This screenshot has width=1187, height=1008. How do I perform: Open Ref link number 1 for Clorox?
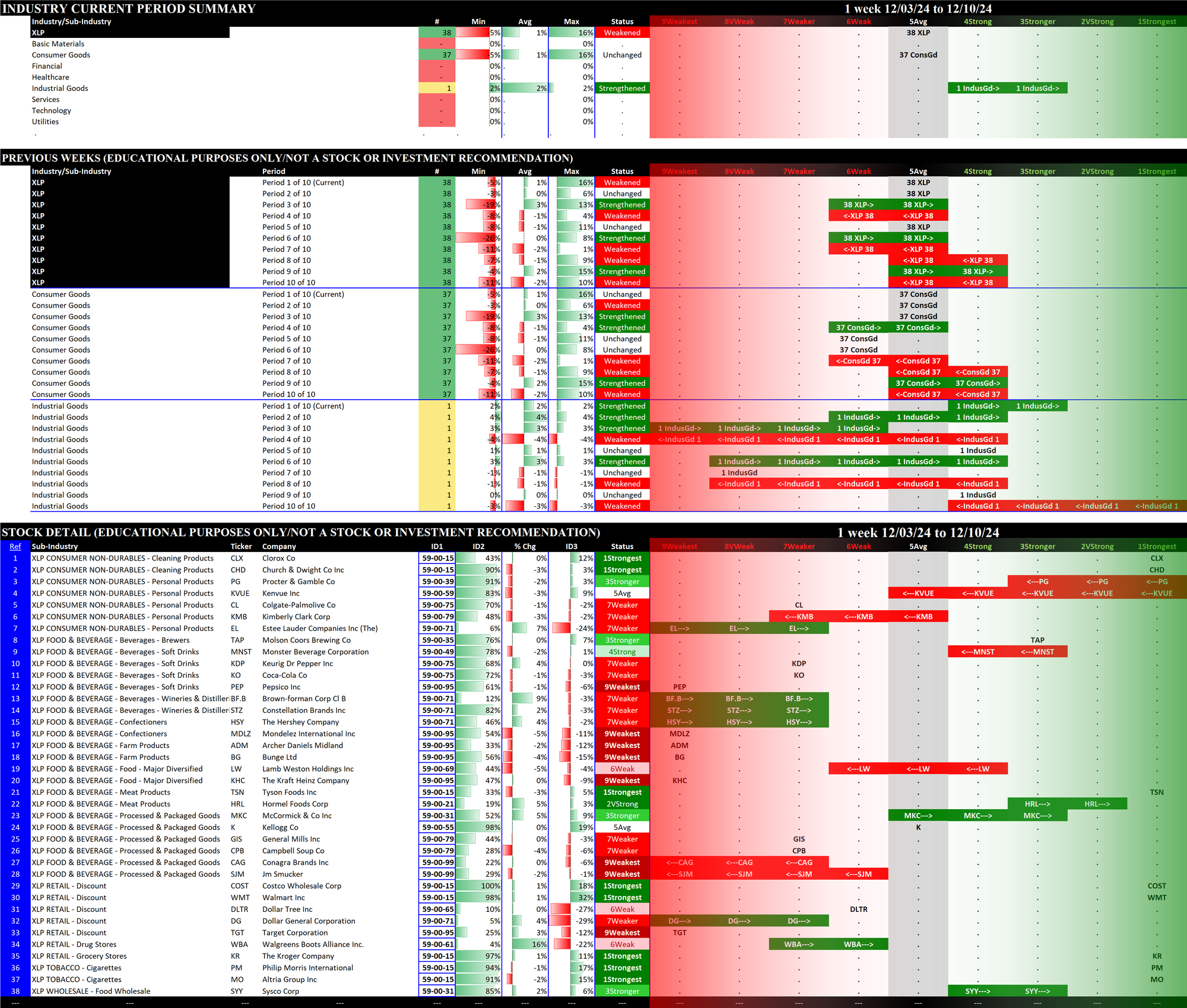pyautogui.click(x=15, y=558)
